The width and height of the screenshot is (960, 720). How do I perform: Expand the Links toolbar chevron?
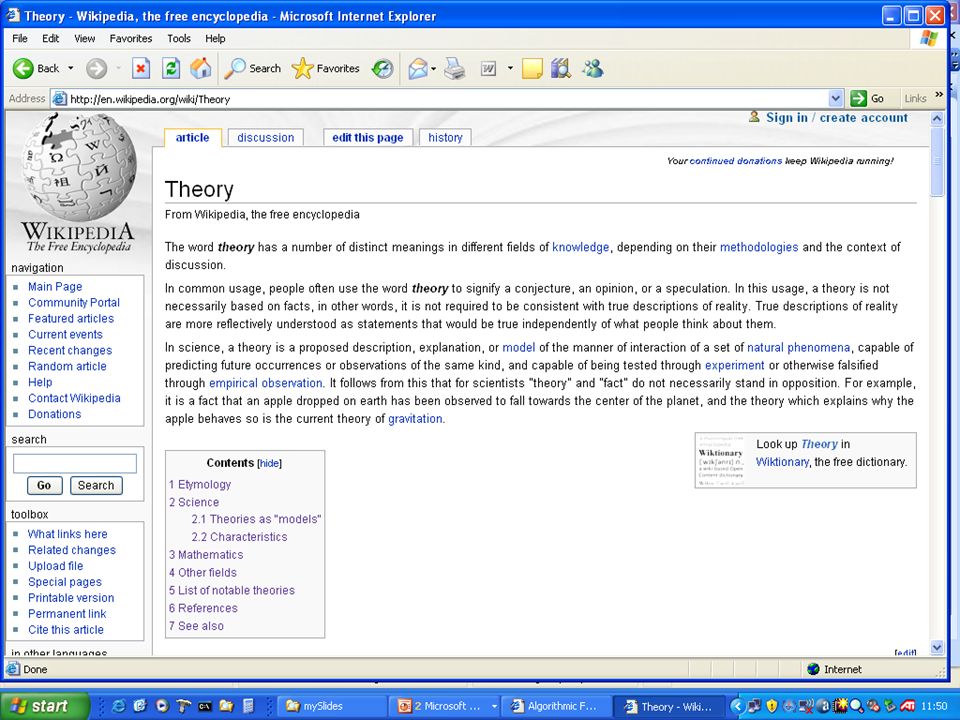tap(939, 95)
